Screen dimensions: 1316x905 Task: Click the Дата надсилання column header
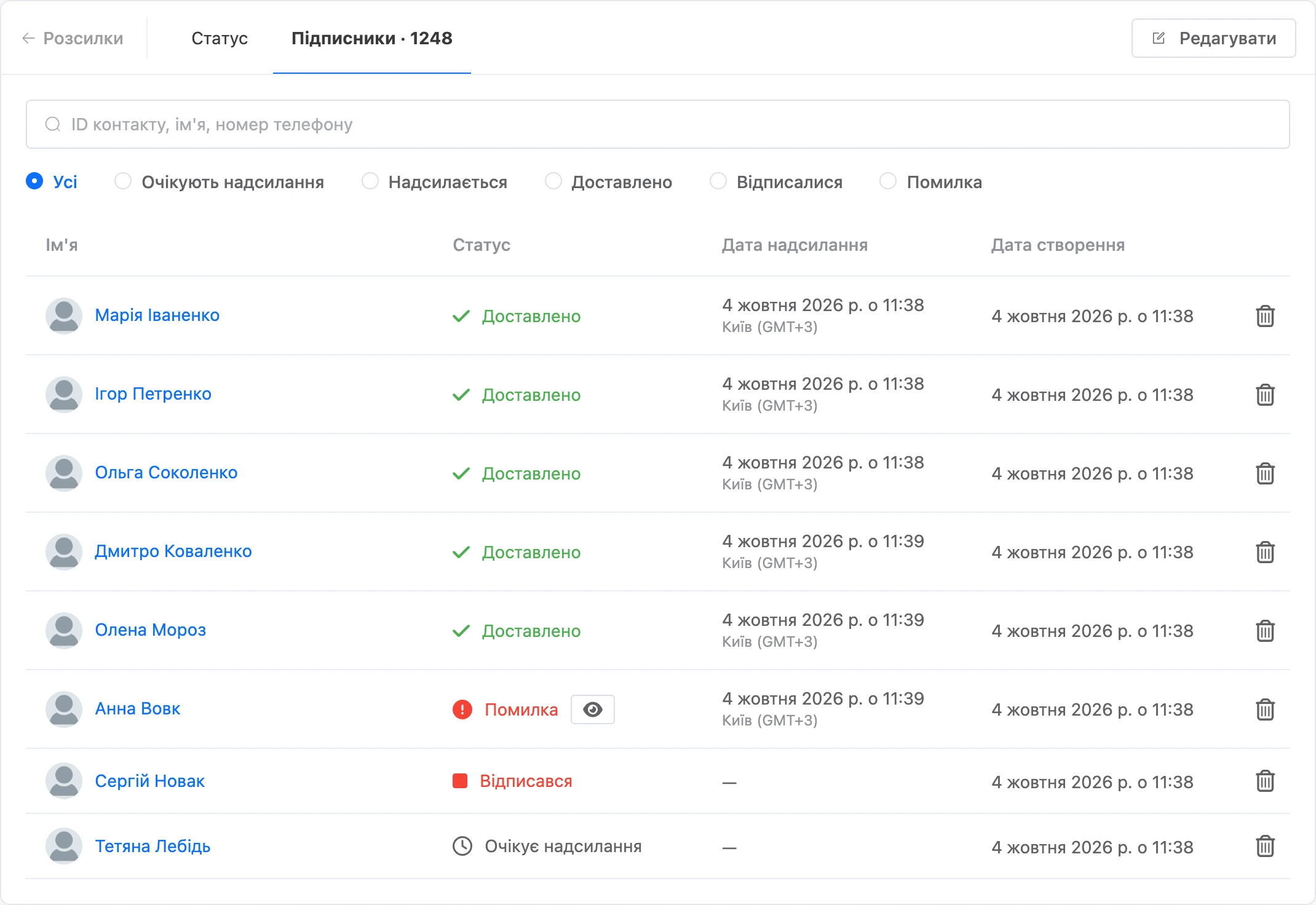click(795, 245)
